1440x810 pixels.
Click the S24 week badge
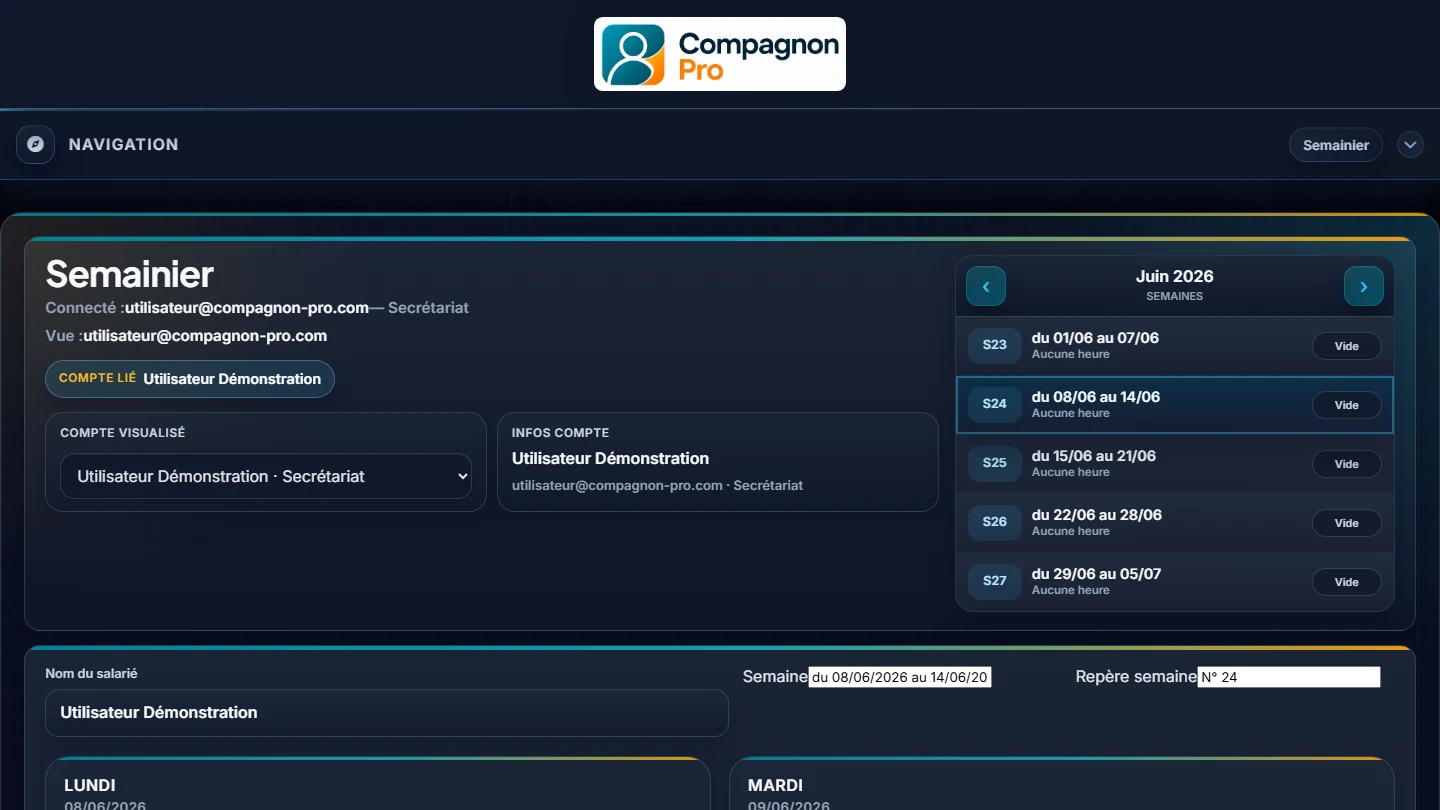[x=995, y=404]
